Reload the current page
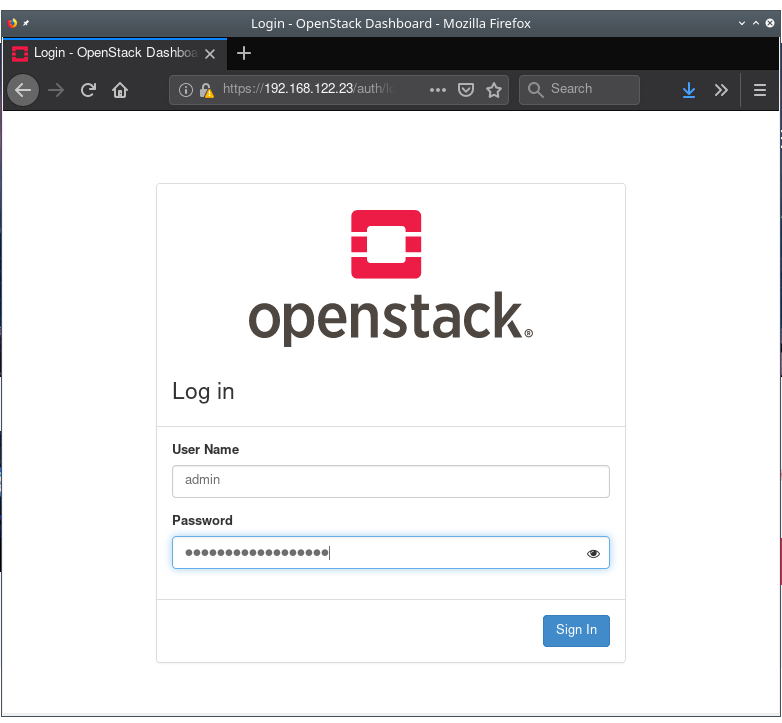The height and width of the screenshot is (723, 782). 88,90
